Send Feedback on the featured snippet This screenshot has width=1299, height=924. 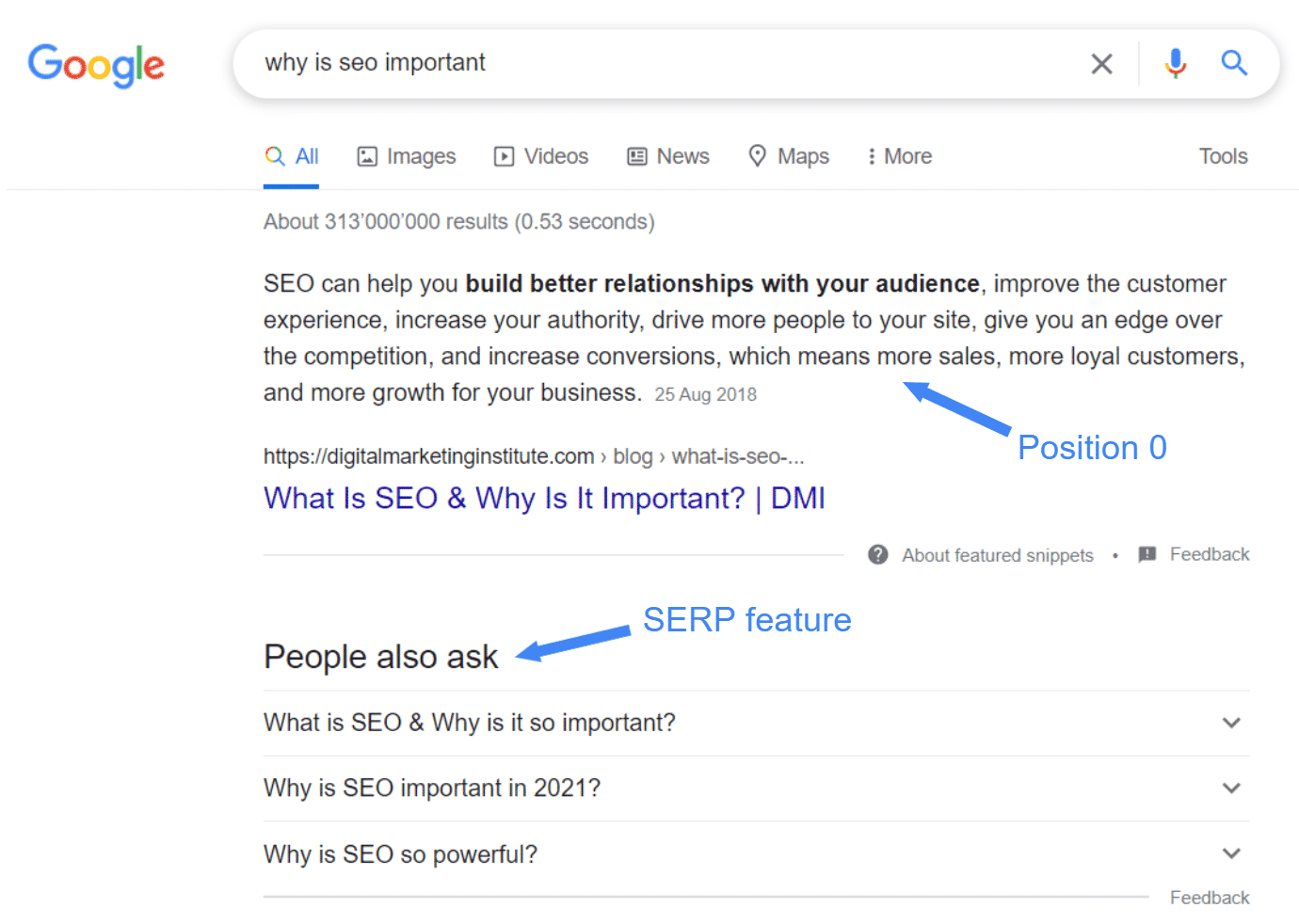coord(1210,554)
